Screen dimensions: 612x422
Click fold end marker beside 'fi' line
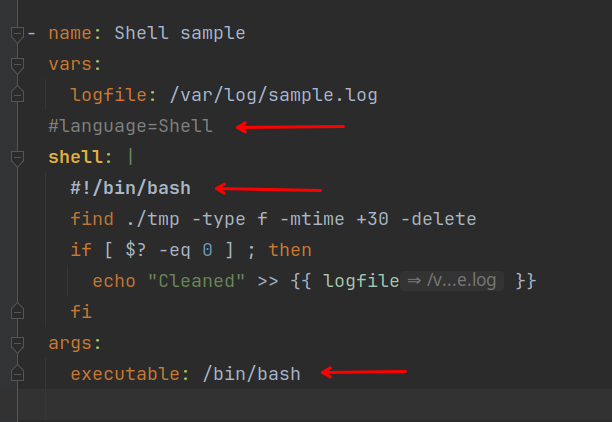point(18,311)
